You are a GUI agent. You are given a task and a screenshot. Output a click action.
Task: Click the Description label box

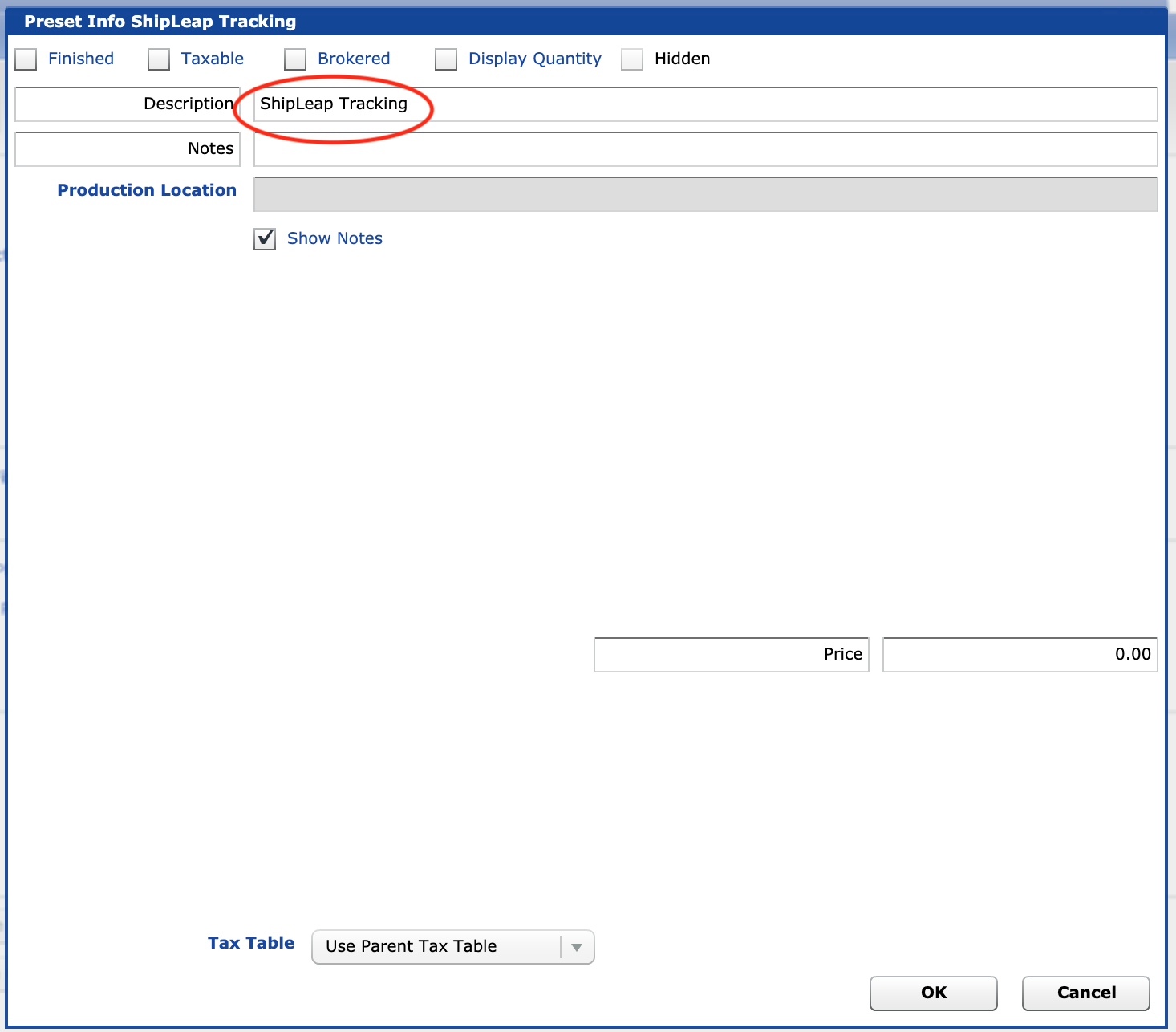point(128,104)
